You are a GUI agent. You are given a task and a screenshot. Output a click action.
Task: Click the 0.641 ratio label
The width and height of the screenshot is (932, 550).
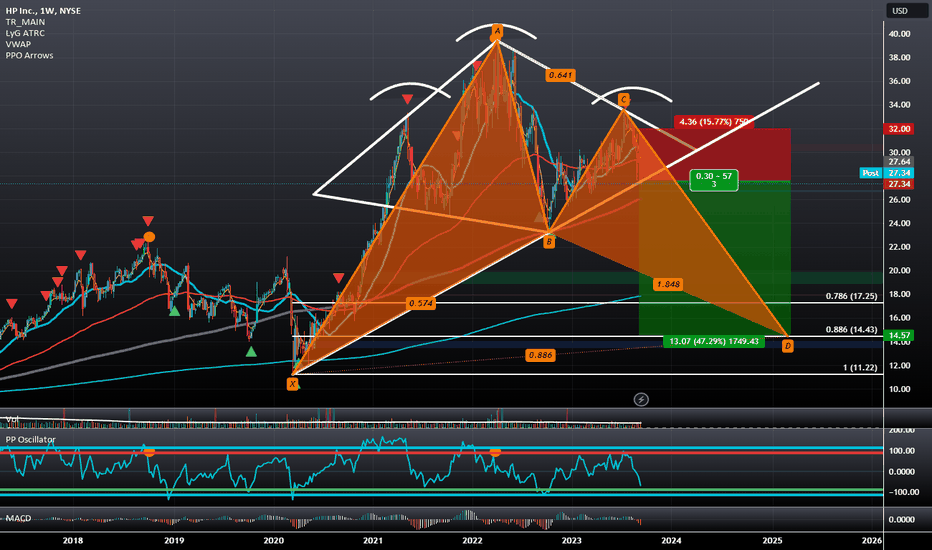560,75
